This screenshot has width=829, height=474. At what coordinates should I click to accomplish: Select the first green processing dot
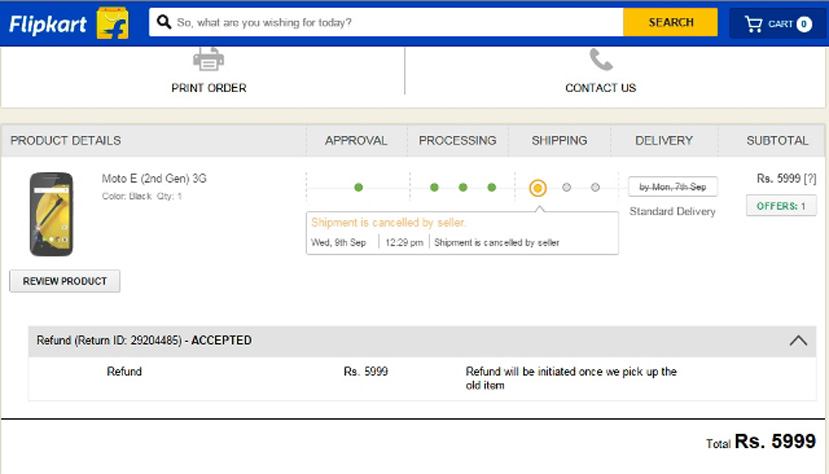[x=434, y=187]
